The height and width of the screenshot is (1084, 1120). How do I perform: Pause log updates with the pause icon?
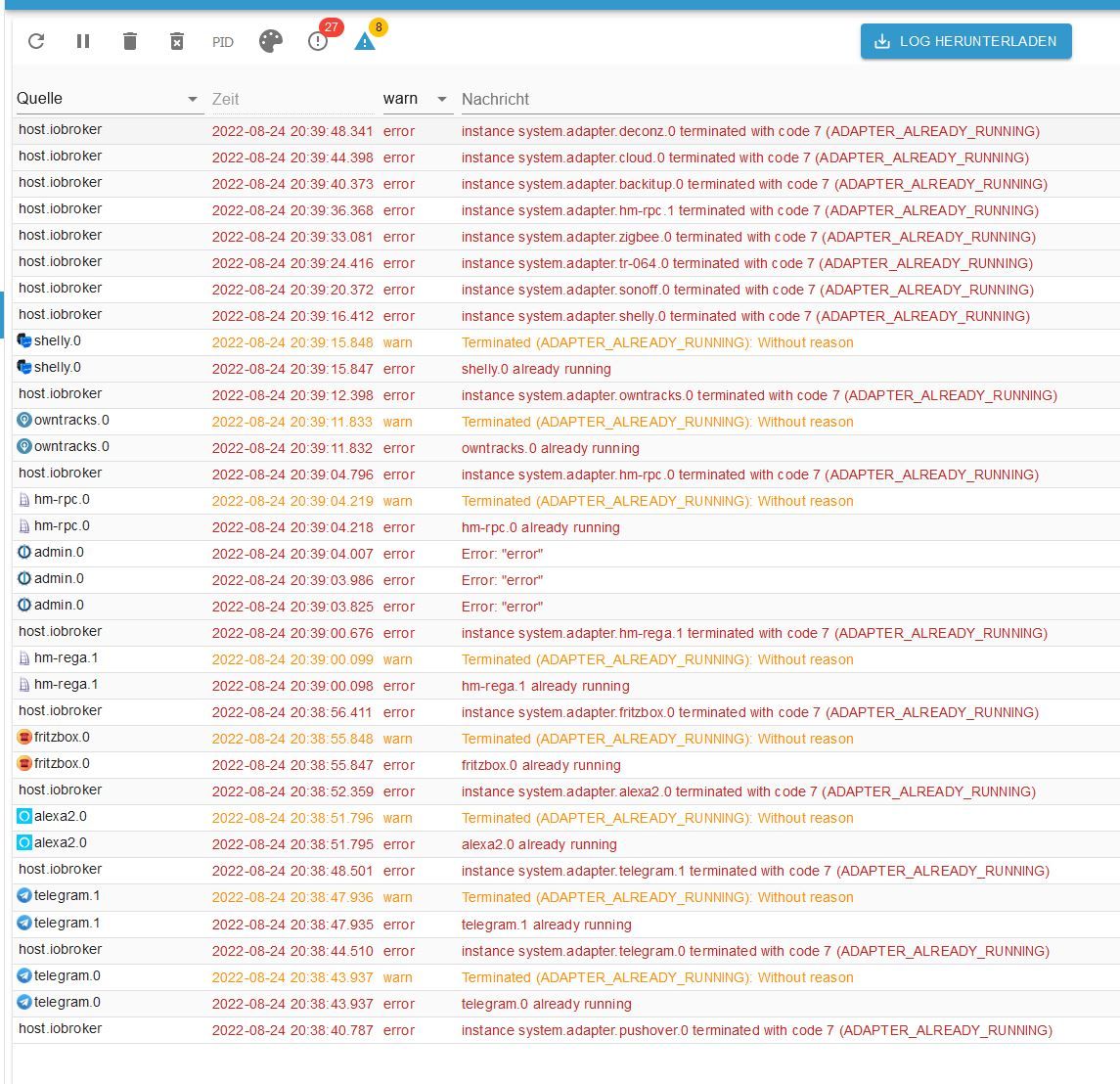83,41
